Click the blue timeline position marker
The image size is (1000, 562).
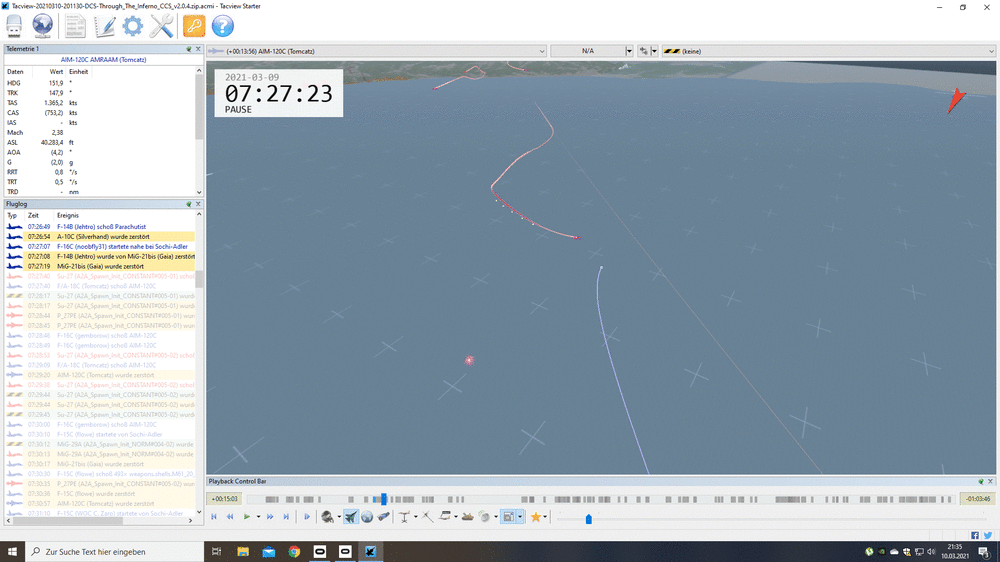coord(383,499)
